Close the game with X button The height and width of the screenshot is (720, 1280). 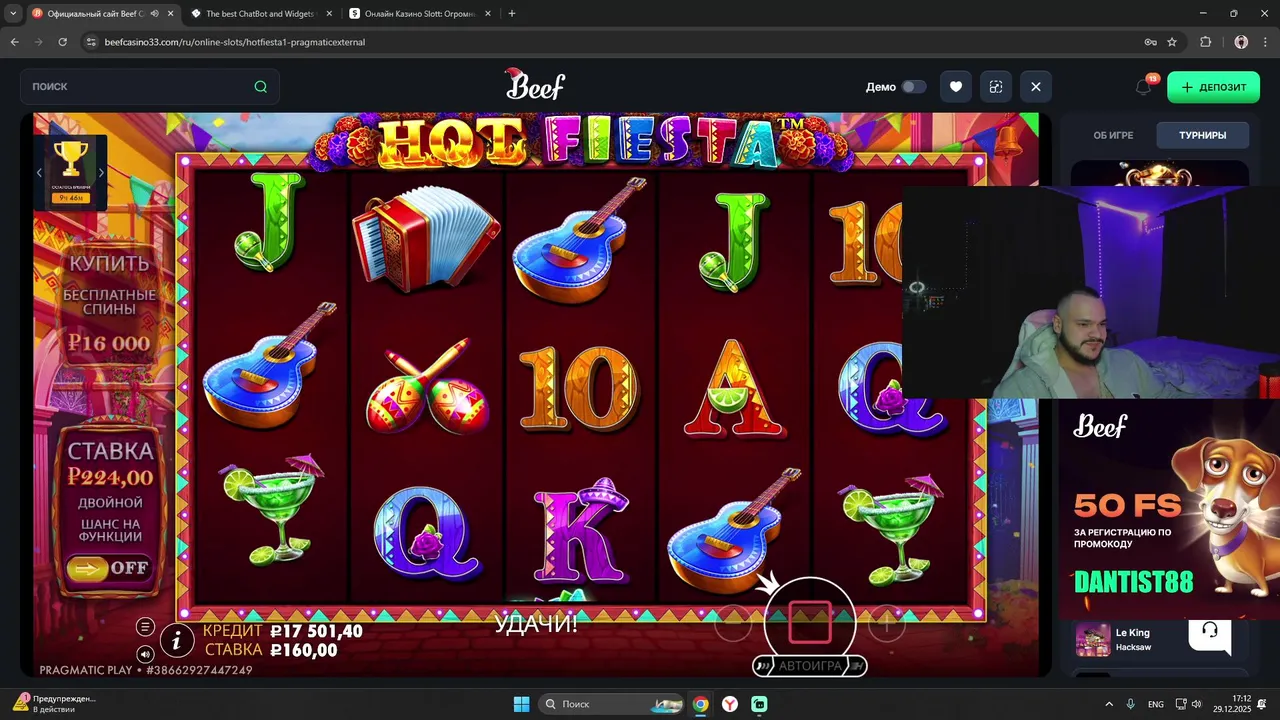(x=1035, y=87)
